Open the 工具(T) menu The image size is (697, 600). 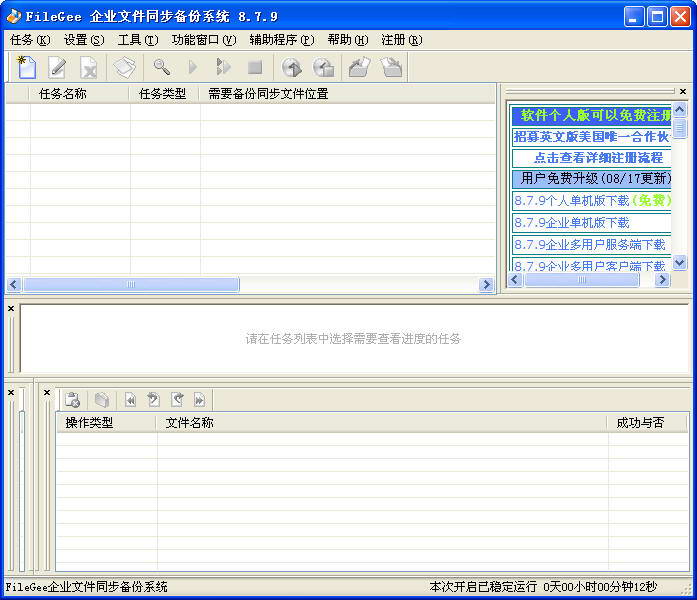[138, 40]
